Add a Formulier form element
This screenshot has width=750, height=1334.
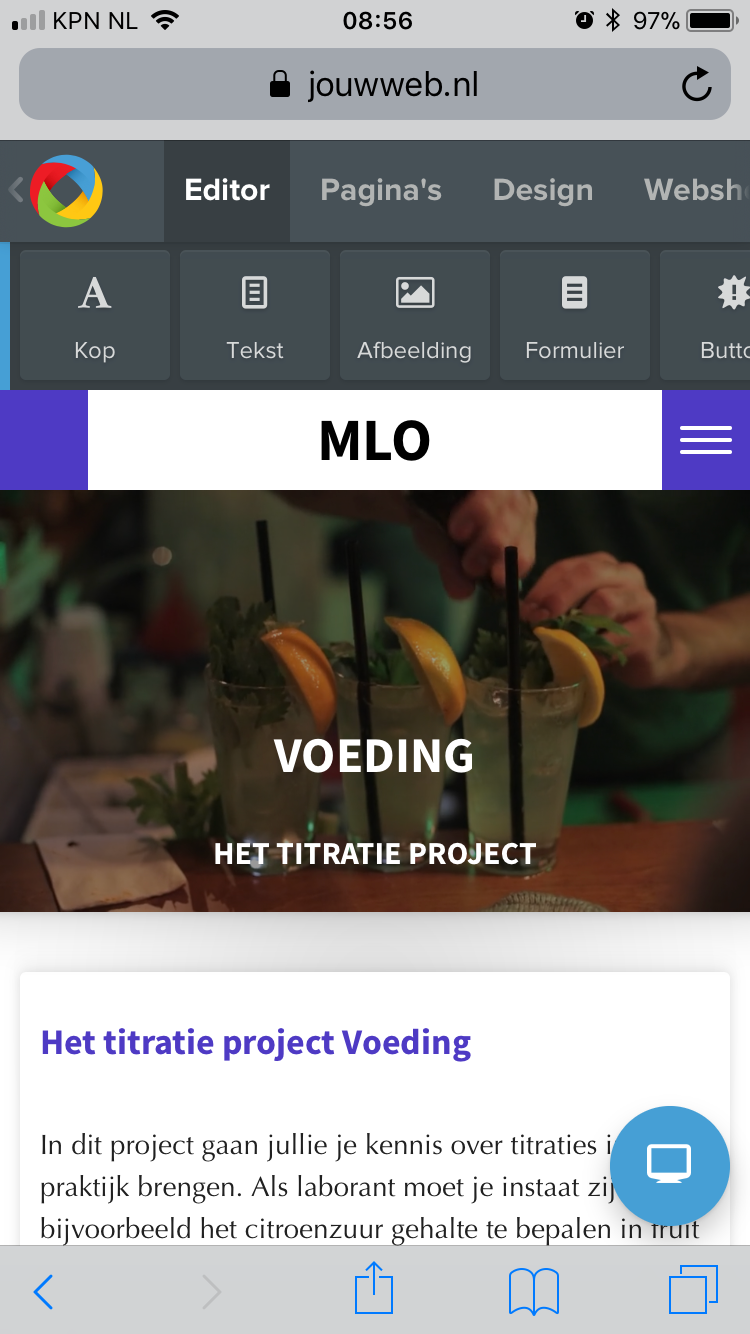click(575, 315)
